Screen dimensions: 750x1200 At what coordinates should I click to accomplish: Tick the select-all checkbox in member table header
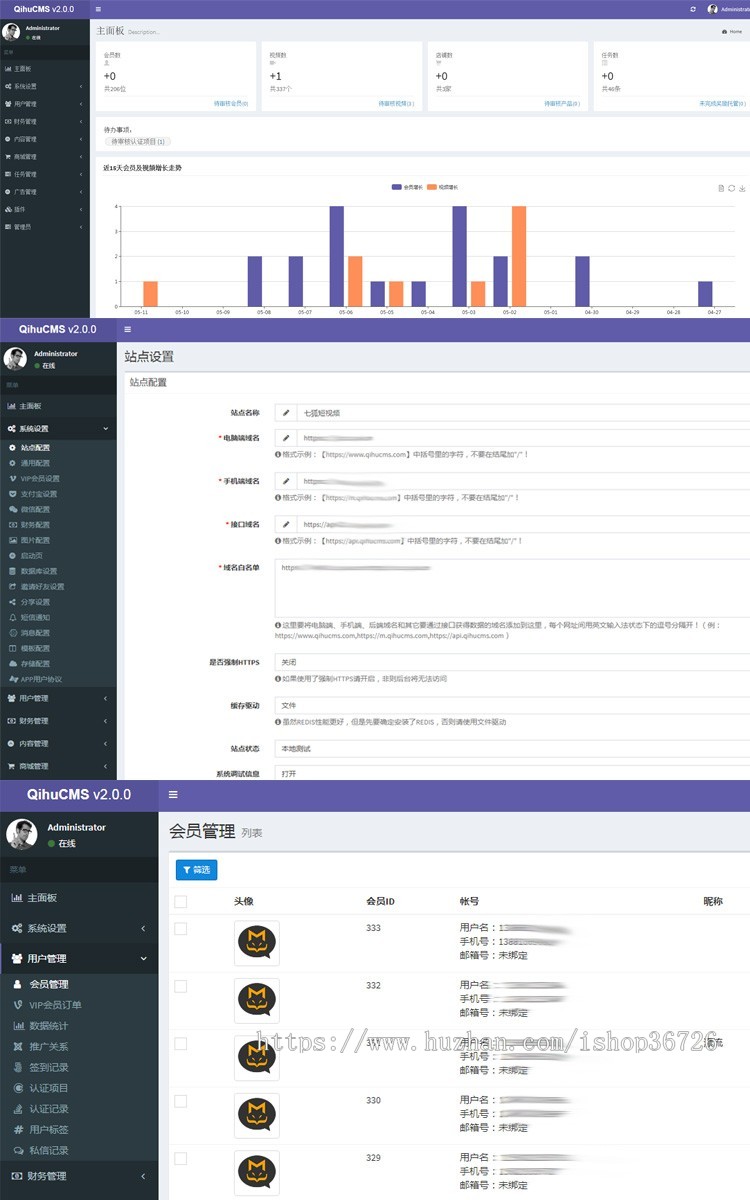point(180,901)
